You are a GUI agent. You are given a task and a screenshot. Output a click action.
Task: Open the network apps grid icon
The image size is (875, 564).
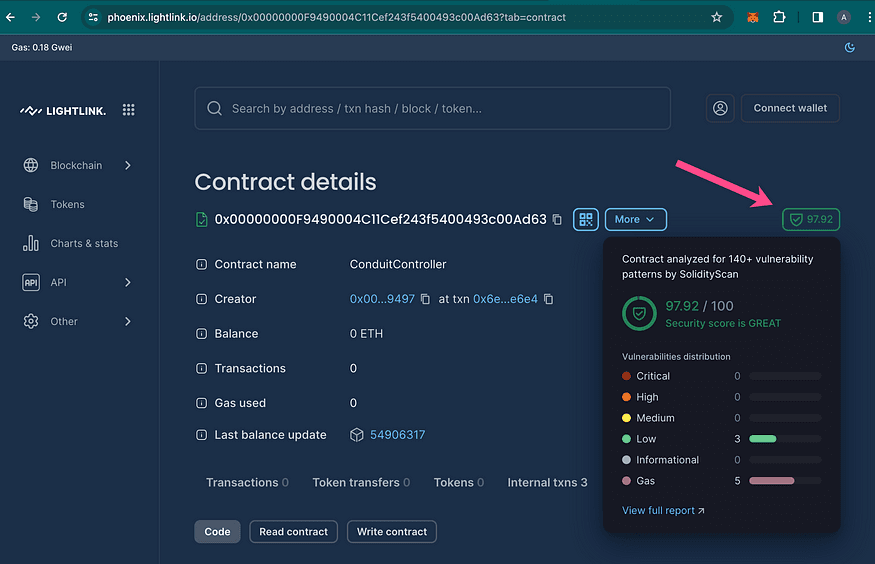coord(128,110)
